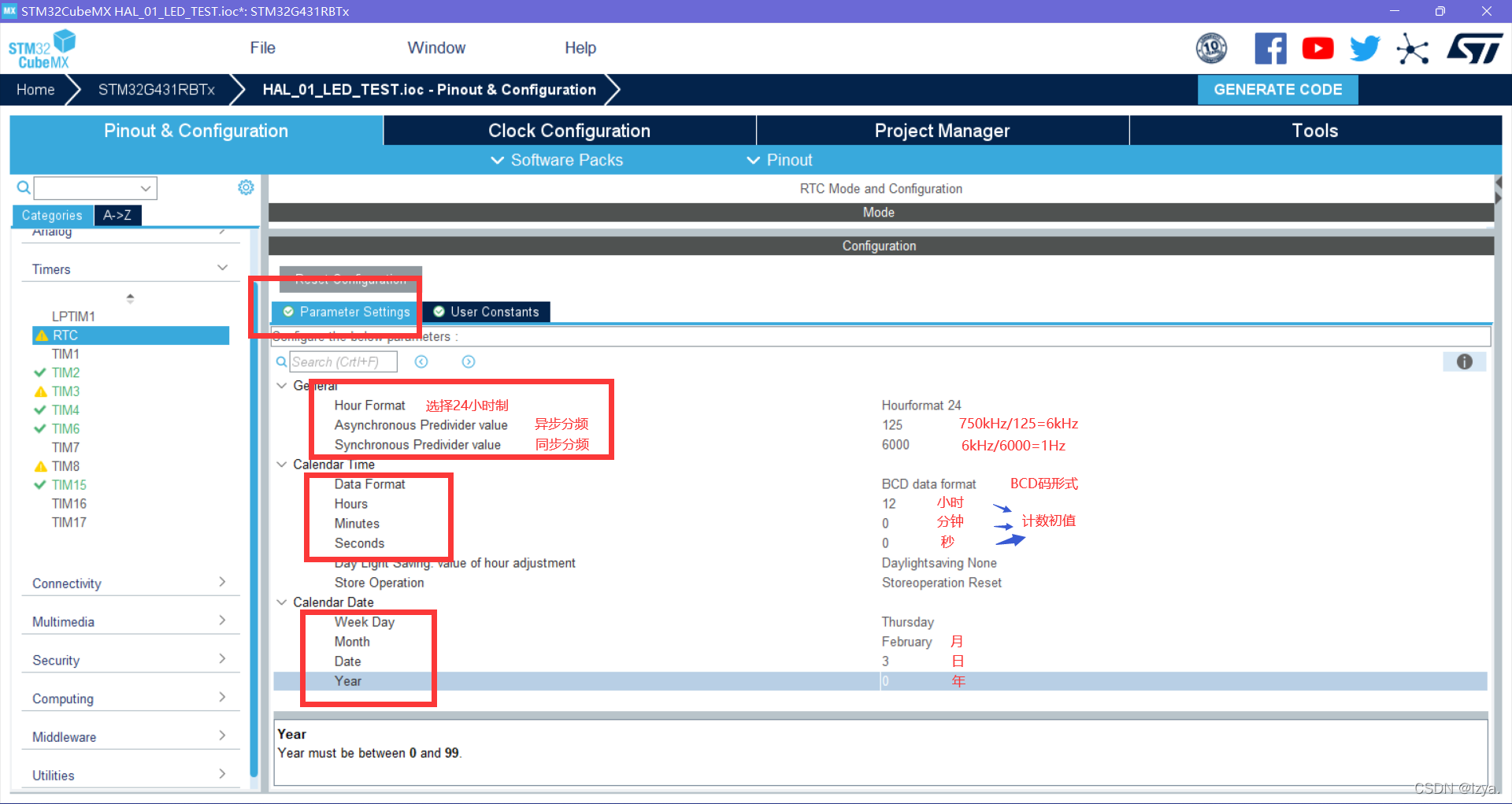Select the Parameter Settings tab
Image resolution: width=1512 pixels, height=804 pixels.
(346, 312)
